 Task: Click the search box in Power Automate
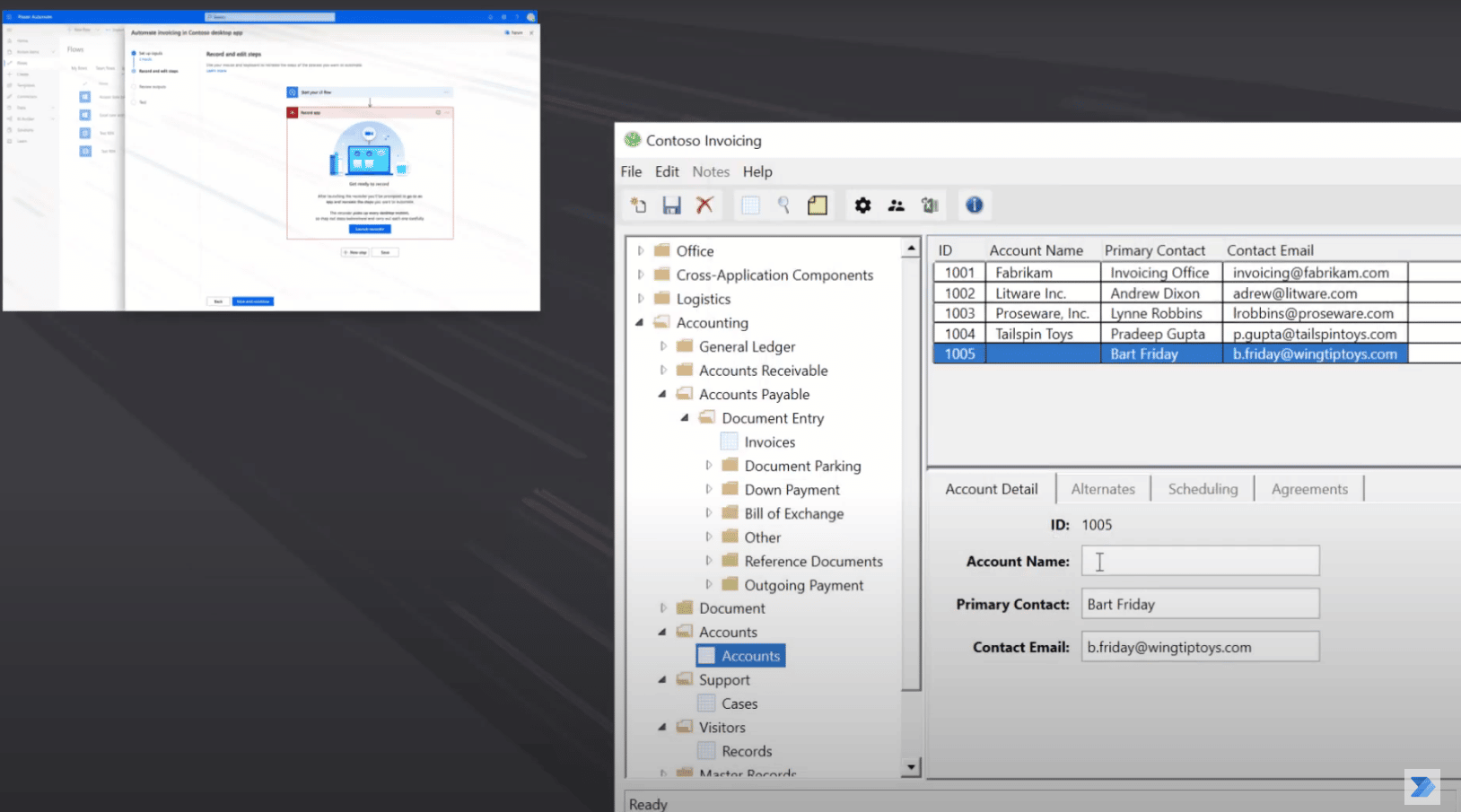coord(270,17)
